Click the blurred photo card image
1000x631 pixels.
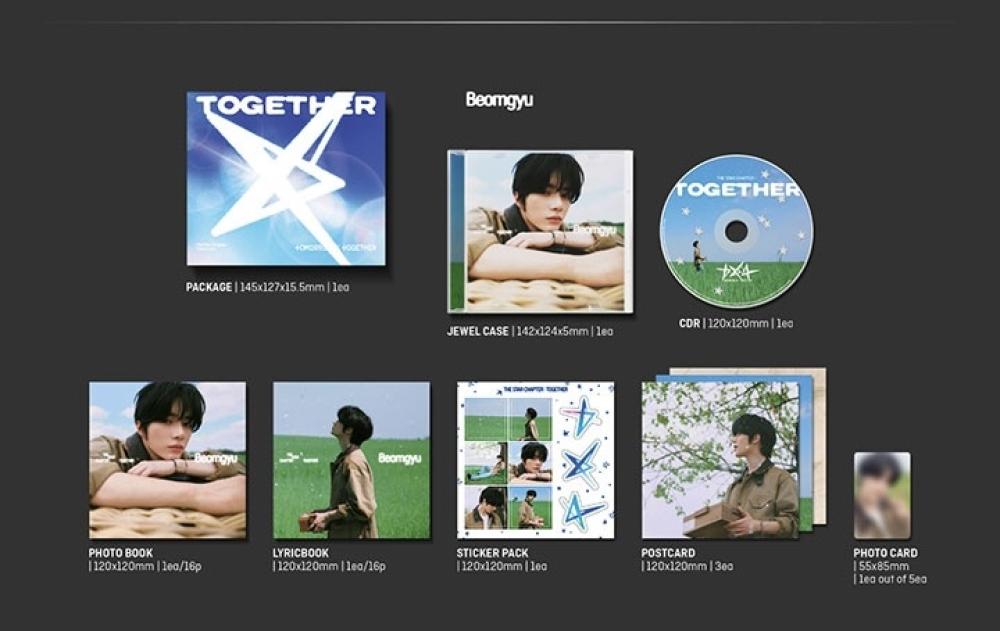pos(883,495)
